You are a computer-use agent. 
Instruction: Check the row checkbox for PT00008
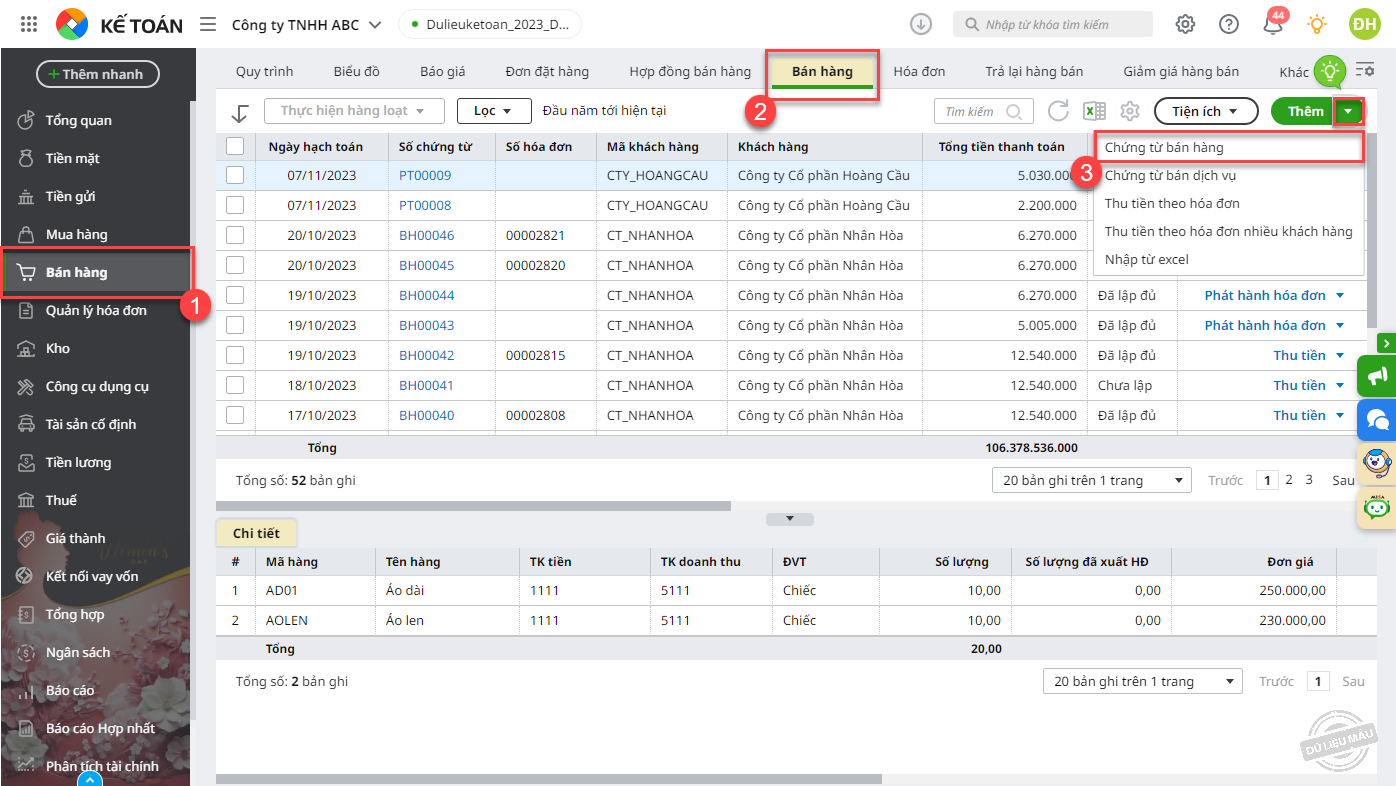[235, 205]
